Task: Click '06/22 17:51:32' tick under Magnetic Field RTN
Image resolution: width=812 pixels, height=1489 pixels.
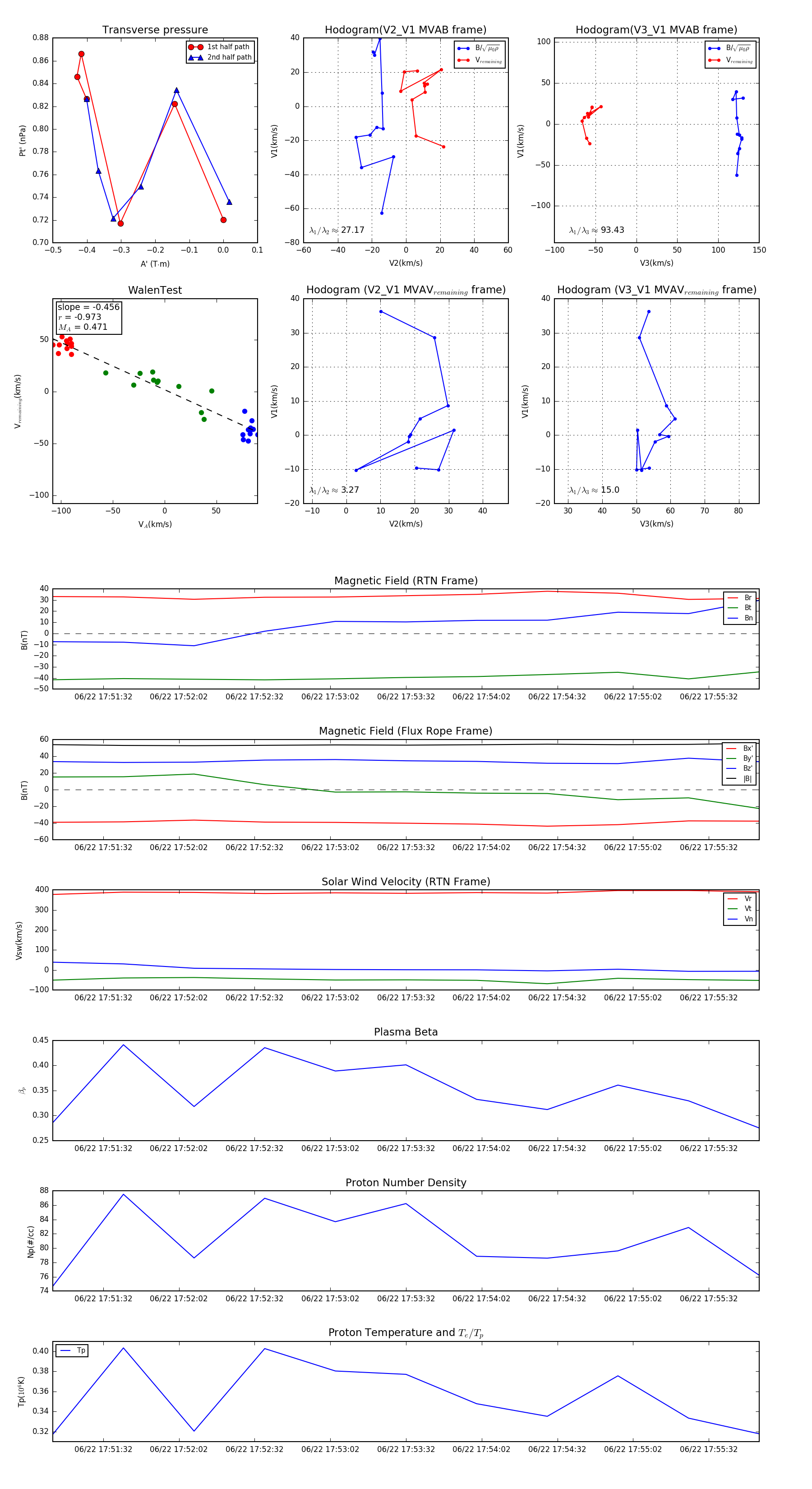Action: point(103,697)
